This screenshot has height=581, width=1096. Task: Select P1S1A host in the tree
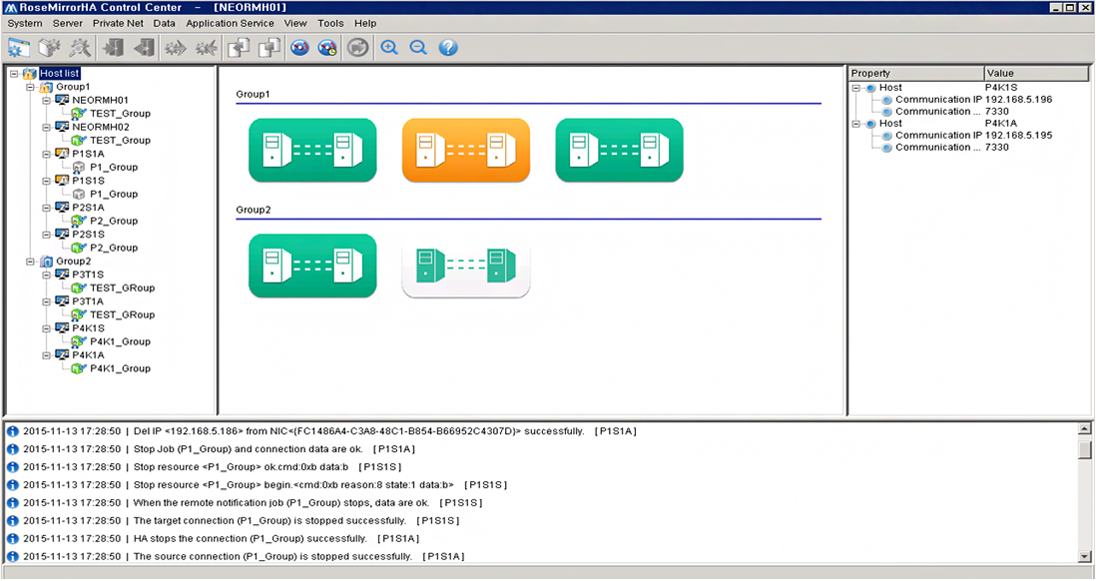pyautogui.click(x=88, y=154)
